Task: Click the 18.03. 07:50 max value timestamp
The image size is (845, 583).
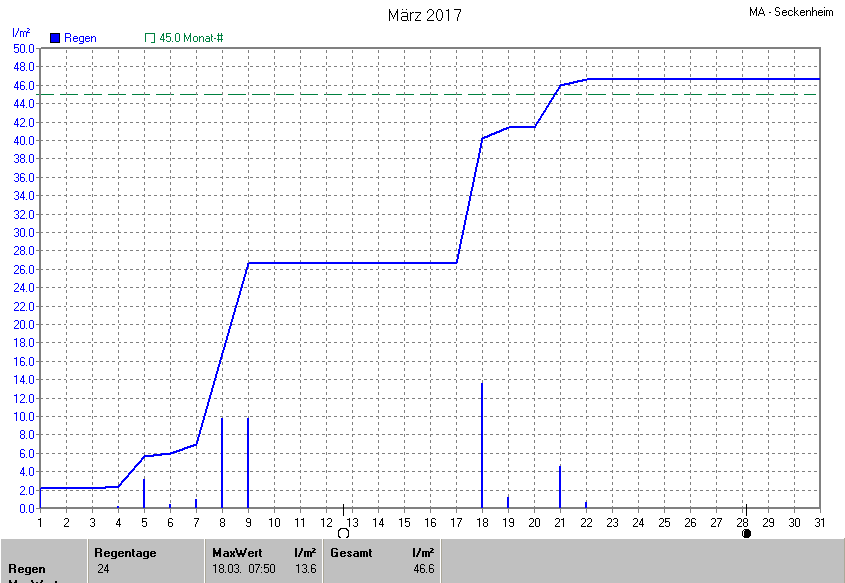Action: (243, 569)
